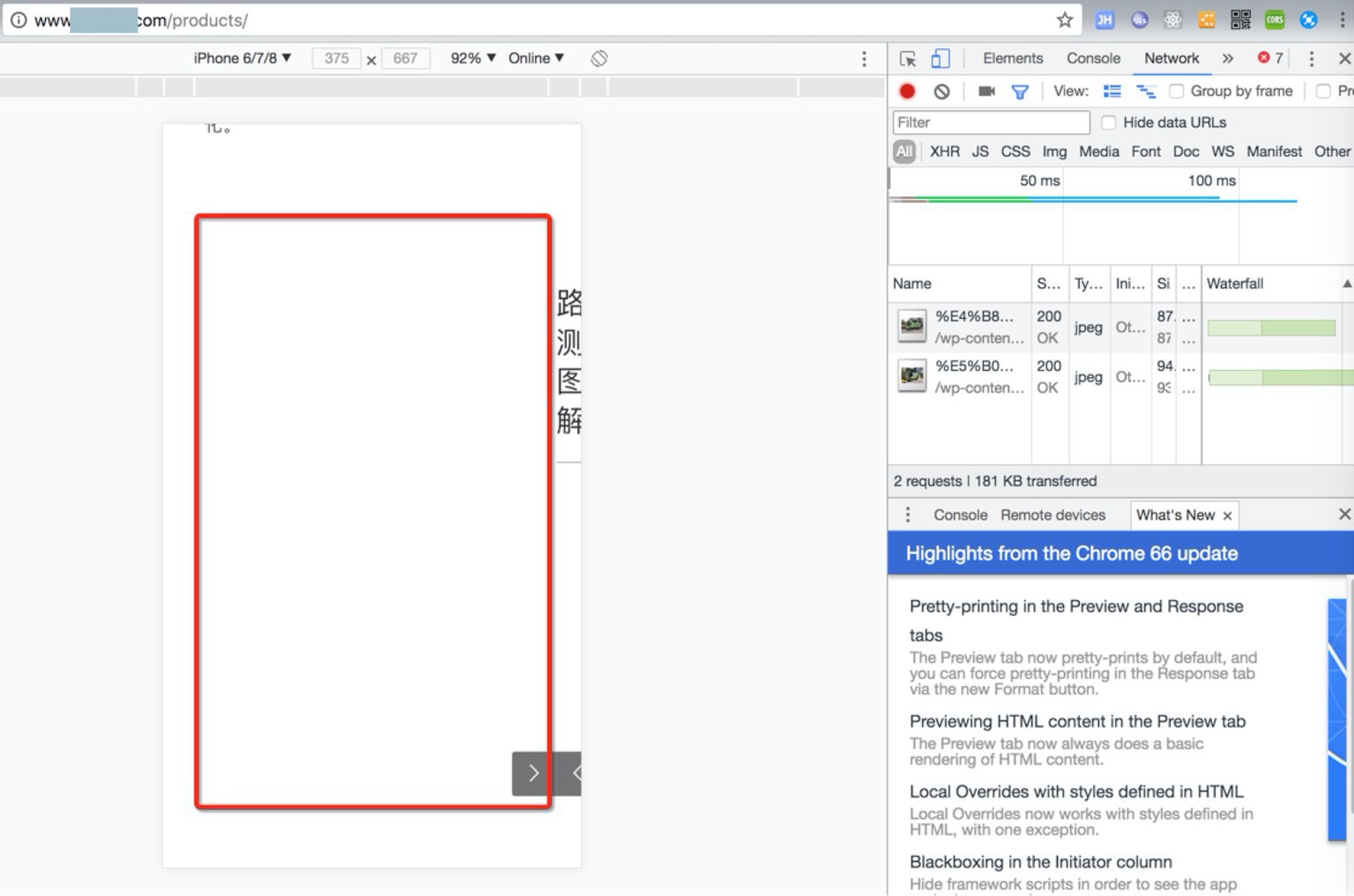Filter requests by WS
The height and width of the screenshot is (896, 1354).
tap(1223, 152)
